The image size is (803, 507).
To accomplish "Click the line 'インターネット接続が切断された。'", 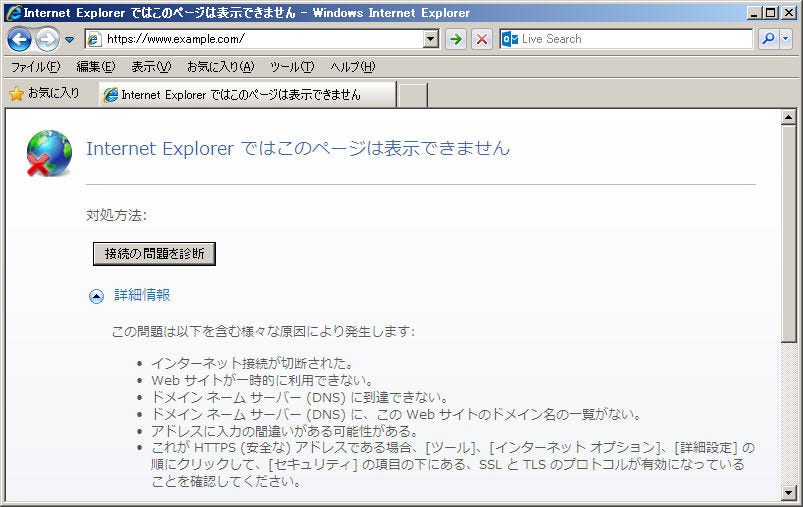I will 252,364.
